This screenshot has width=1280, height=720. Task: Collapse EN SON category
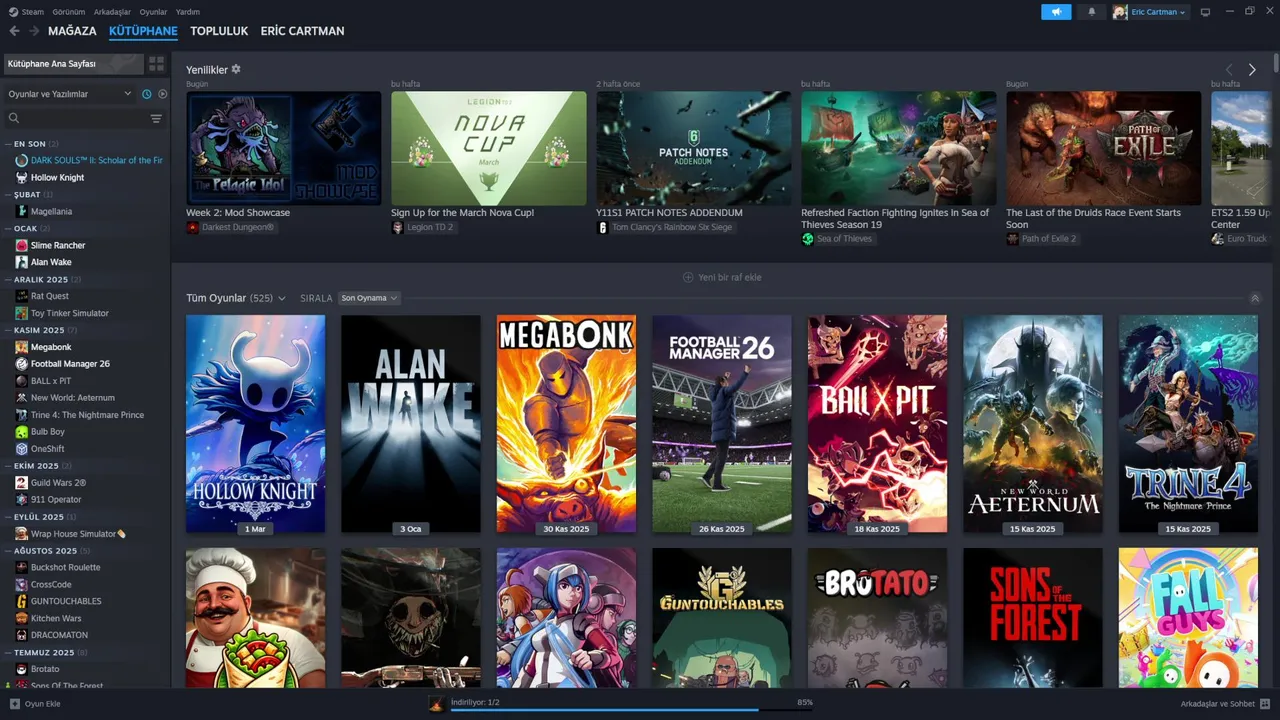pos(36,144)
